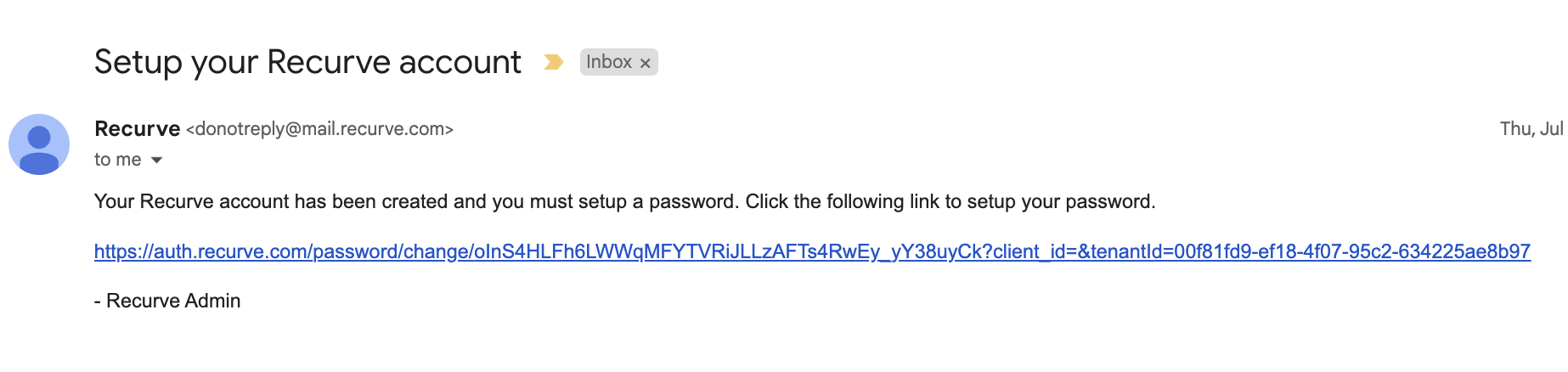
Task: Click the "- Recurve Admin" signature line
Action: pyautogui.click(x=167, y=301)
